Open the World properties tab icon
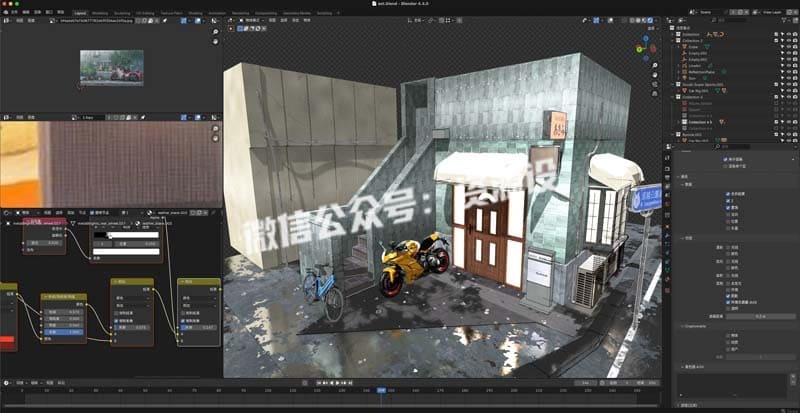 pyautogui.click(x=667, y=205)
